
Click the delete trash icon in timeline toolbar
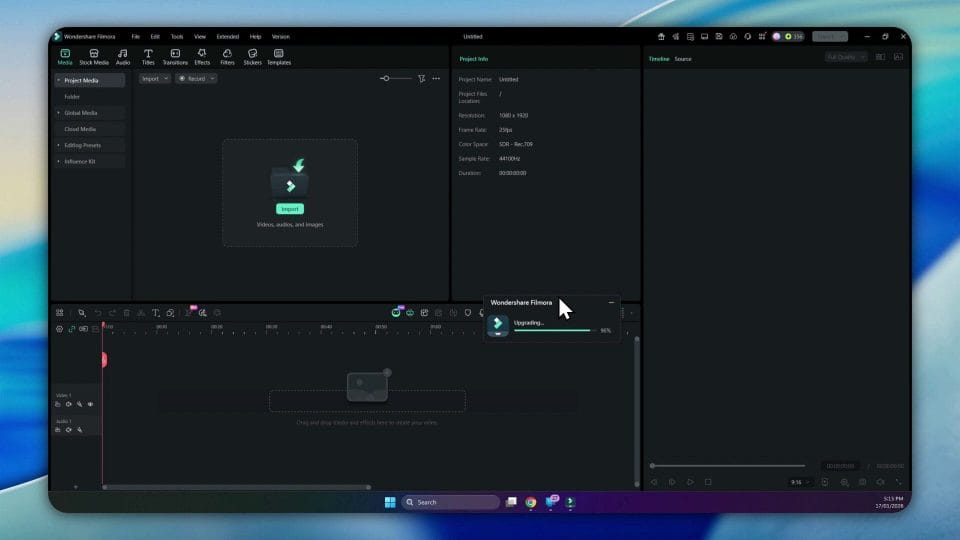[x=127, y=313]
